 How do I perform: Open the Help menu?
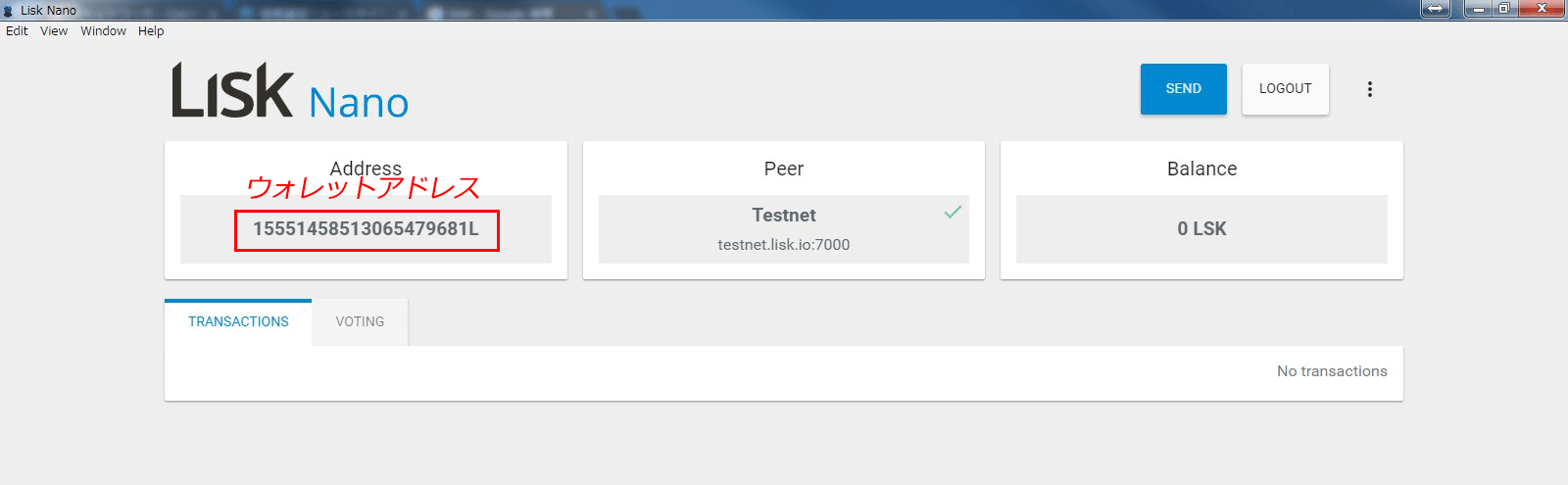point(151,31)
